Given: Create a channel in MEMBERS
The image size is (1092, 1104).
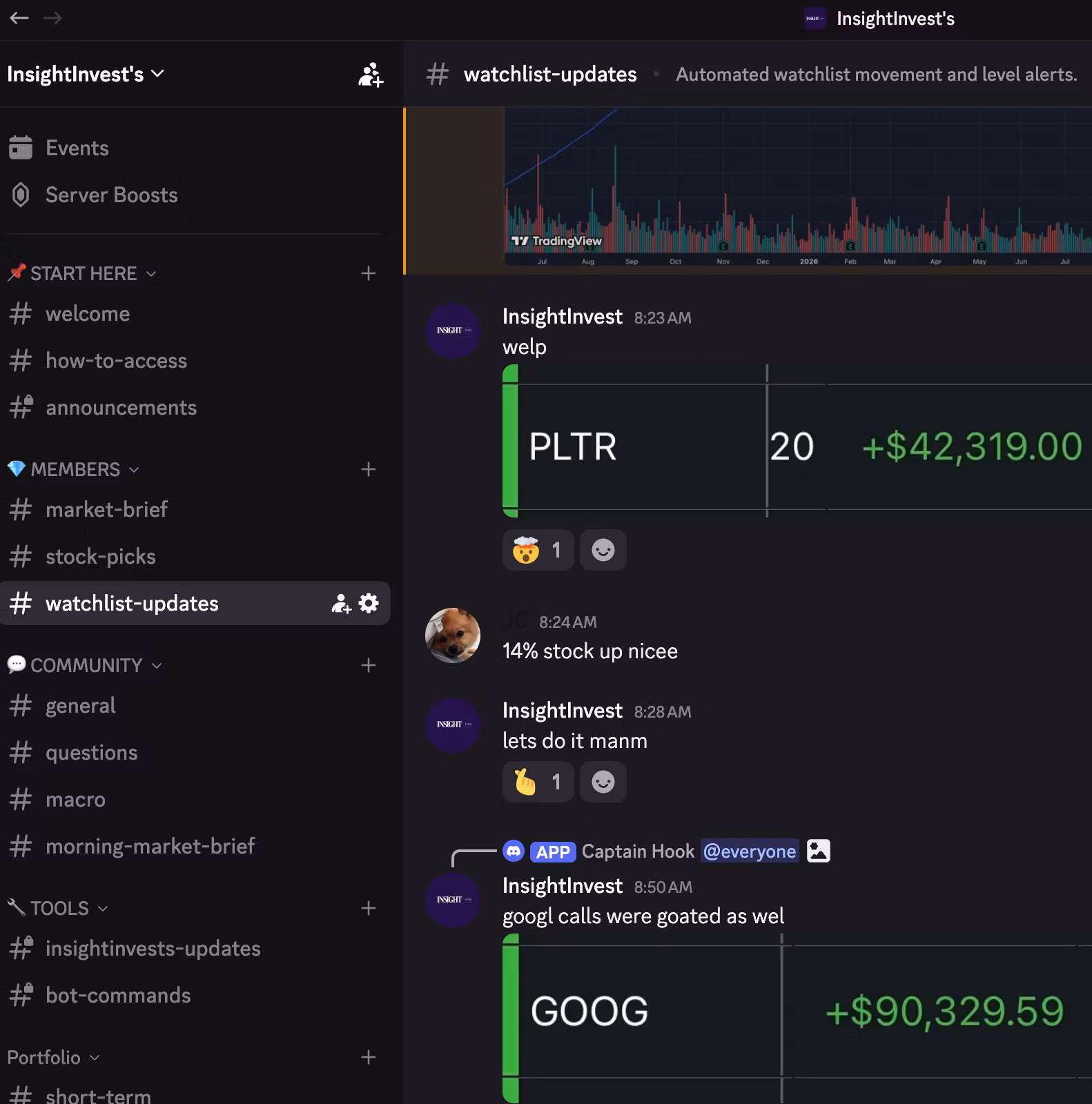Looking at the screenshot, I should (x=369, y=469).
